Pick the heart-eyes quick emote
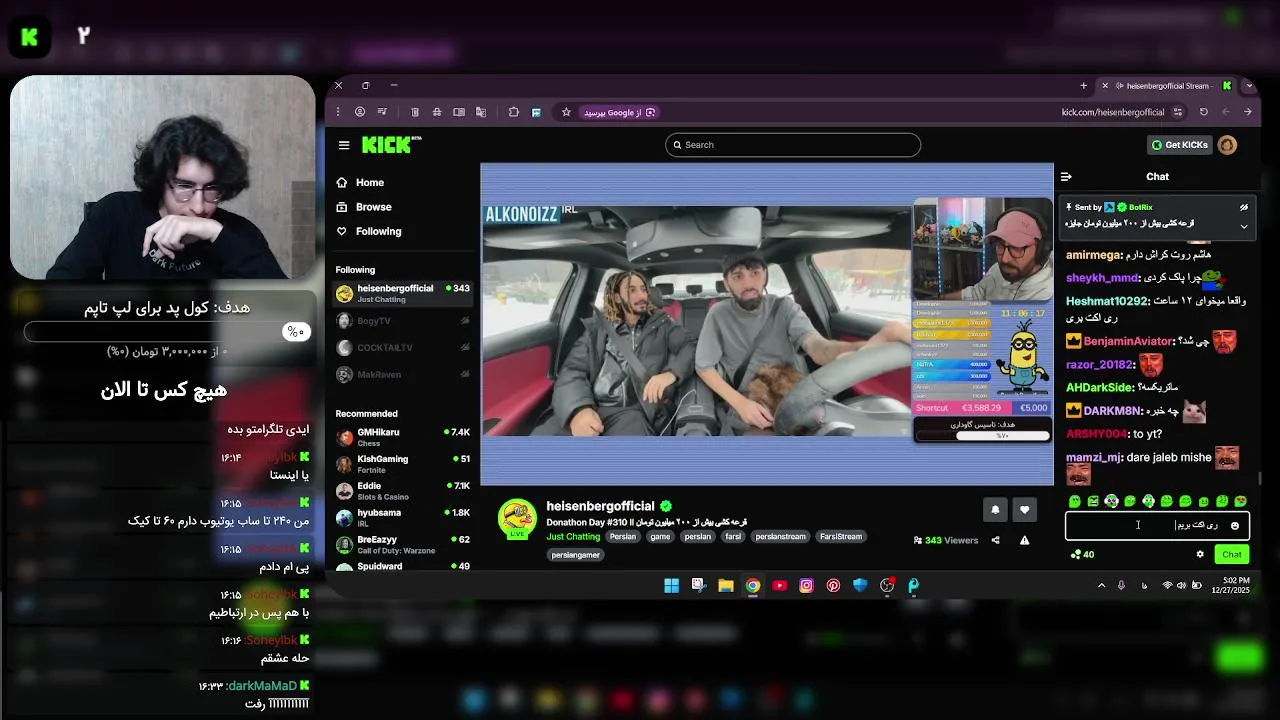 coord(1241,501)
